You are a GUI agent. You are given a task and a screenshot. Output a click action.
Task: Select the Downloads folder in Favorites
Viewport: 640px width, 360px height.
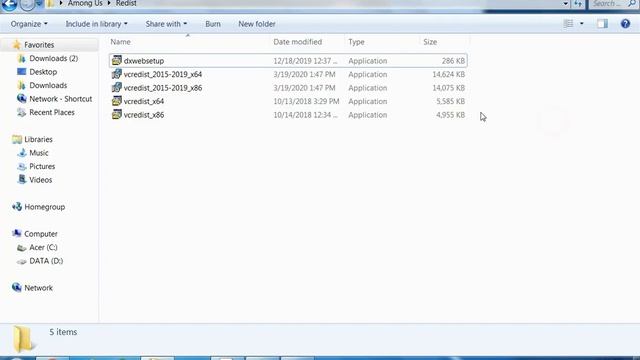click(48, 85)
